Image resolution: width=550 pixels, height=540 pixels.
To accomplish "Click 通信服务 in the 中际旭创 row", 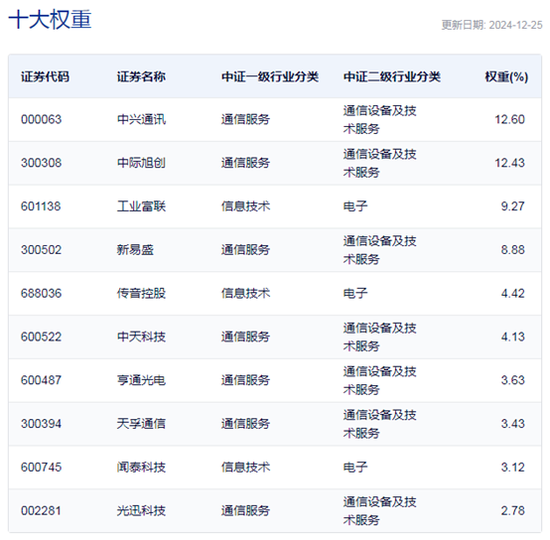I will click(246, 163).
